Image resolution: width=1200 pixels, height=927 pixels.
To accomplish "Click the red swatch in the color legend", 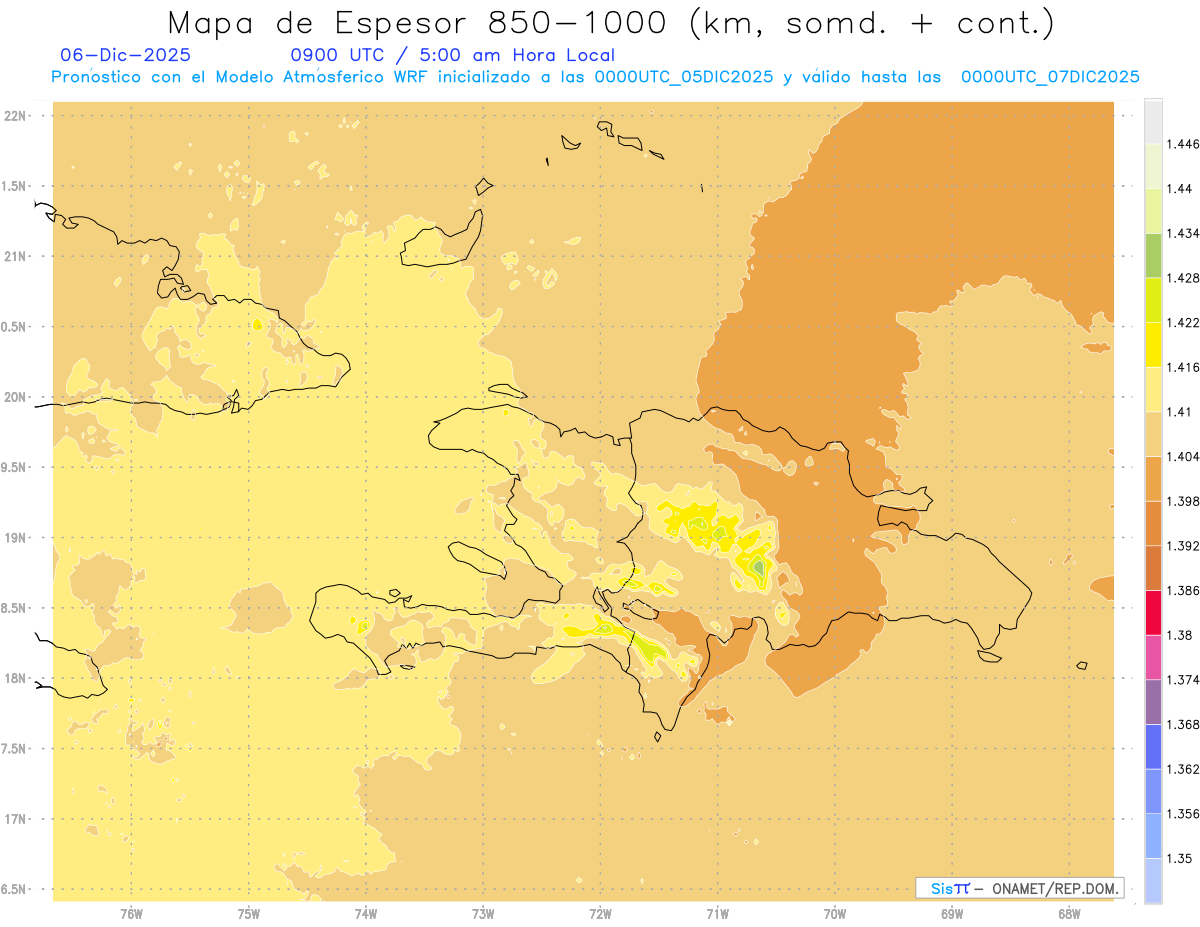I will pyautogui.click(x=1153, y=613).
